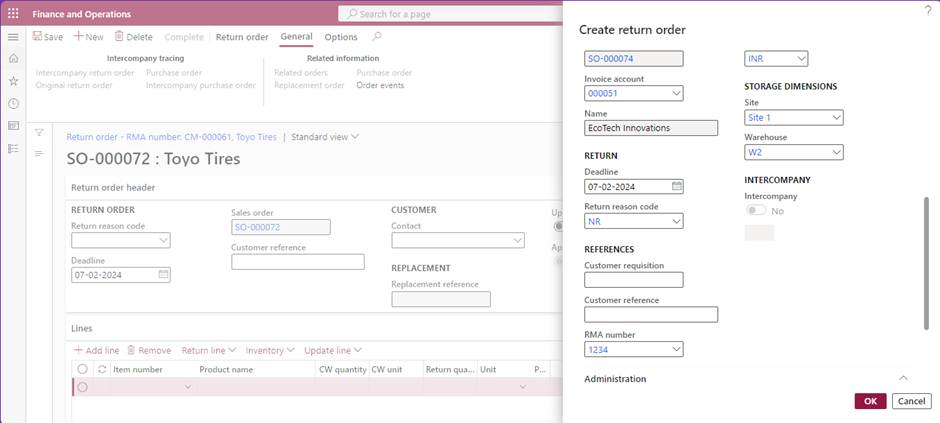Click the Remove trash icon in Lines
940x423 pixels.
(131, 350)
